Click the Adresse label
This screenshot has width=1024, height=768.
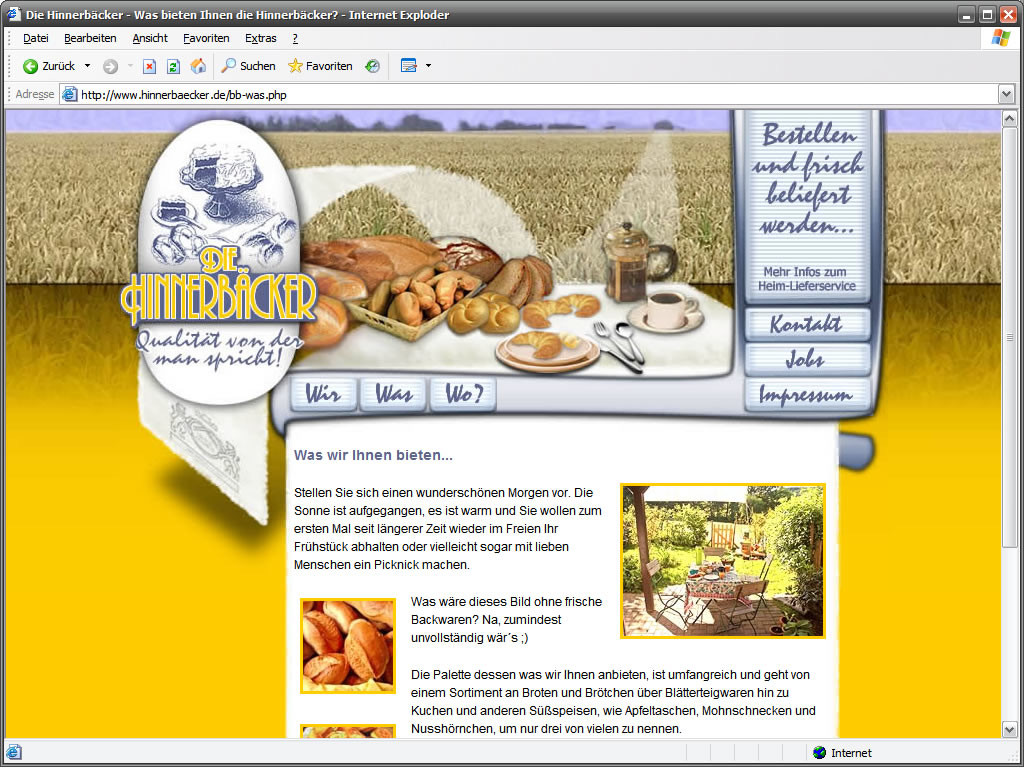click(35, 95)
